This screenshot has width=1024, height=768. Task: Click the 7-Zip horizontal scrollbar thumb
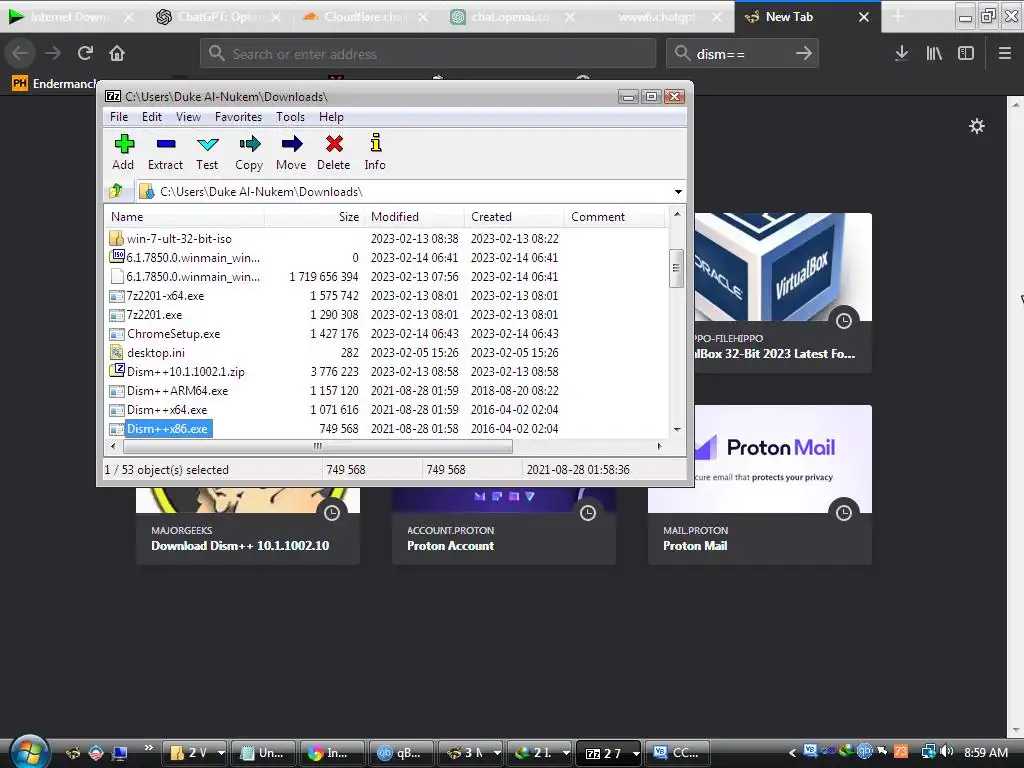[x=317, y=447]
